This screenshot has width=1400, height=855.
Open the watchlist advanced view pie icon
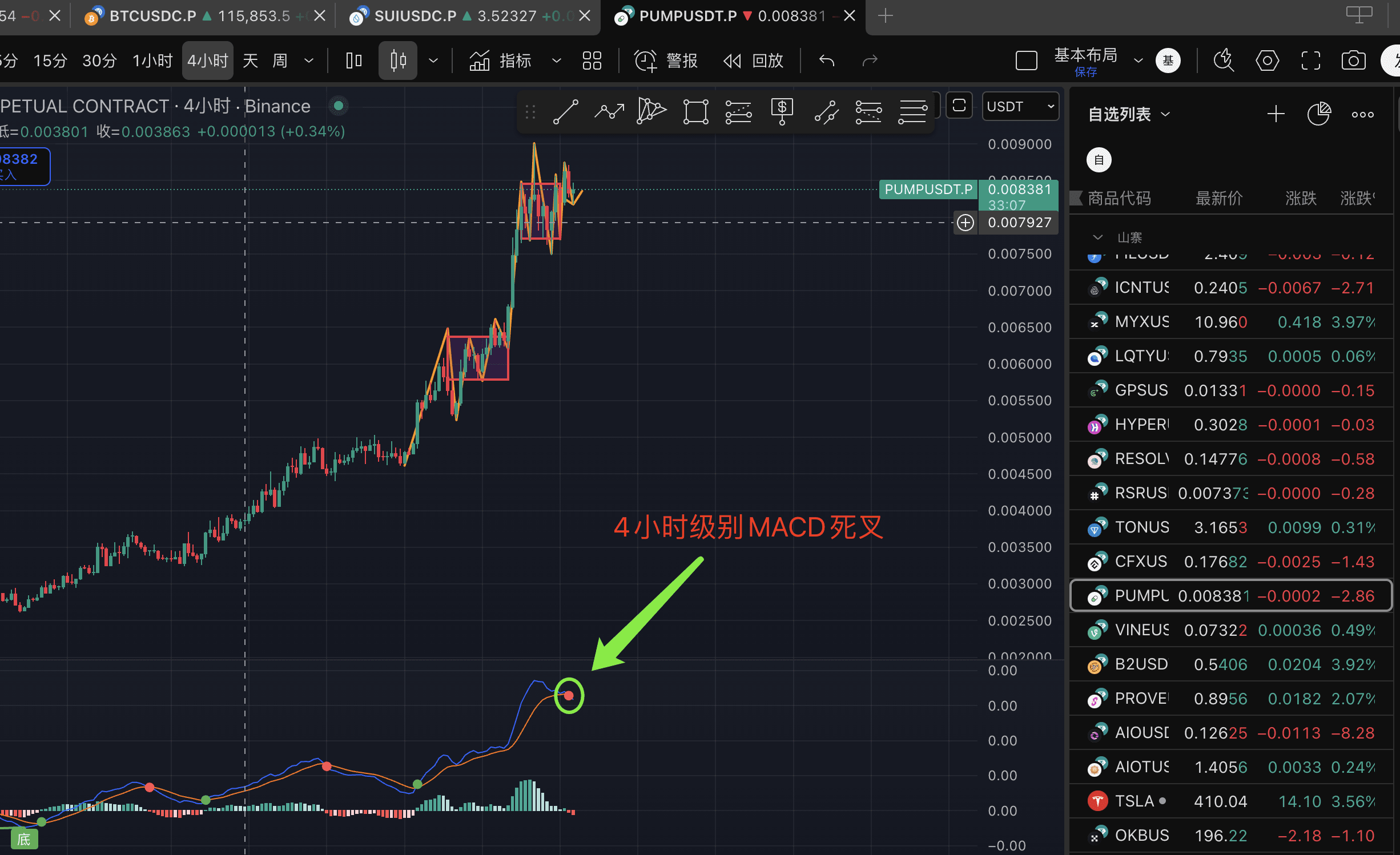pyautogui.click(x=1319, y=114)
